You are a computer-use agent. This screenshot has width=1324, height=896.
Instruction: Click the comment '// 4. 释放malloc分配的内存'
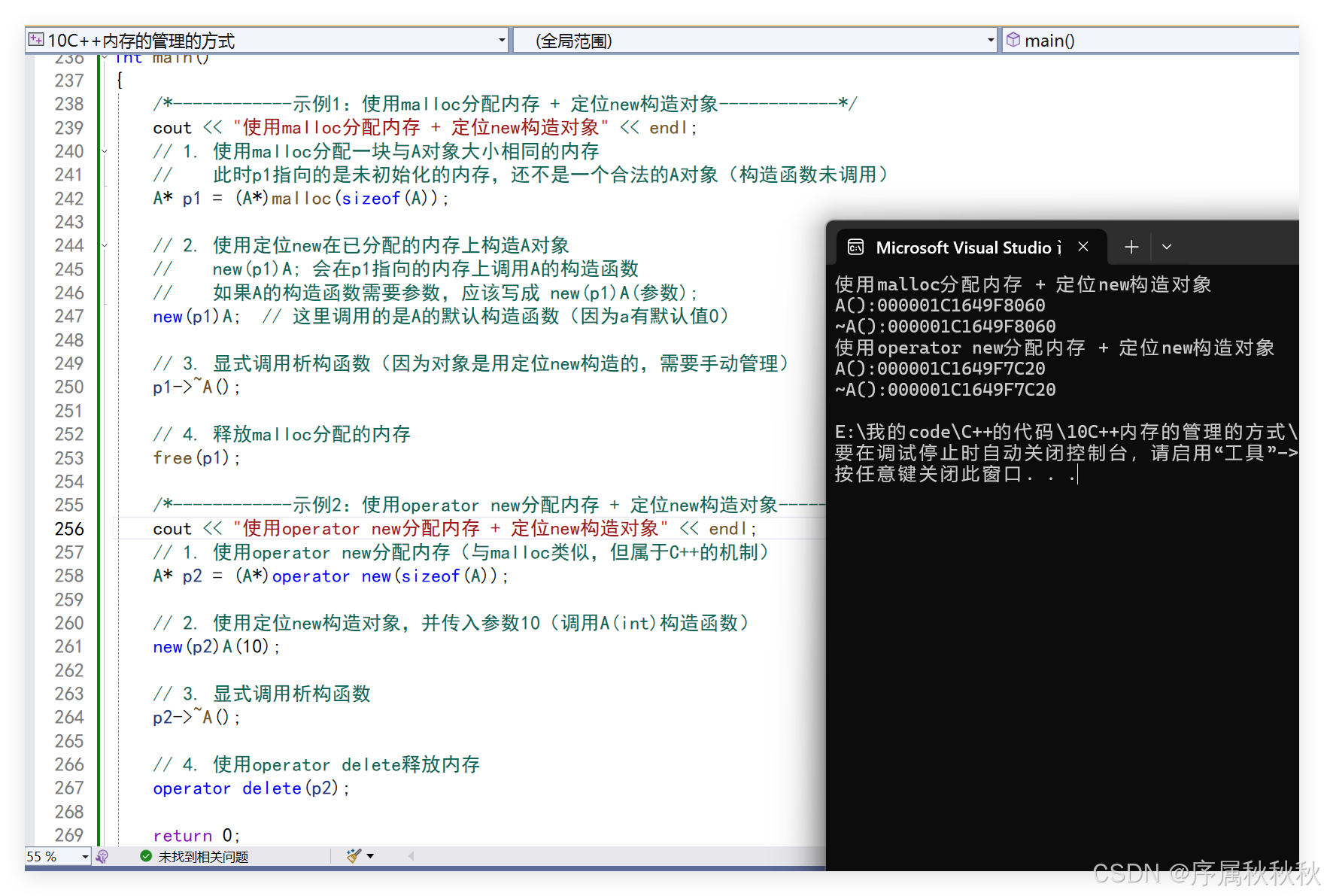coord(282,435)
